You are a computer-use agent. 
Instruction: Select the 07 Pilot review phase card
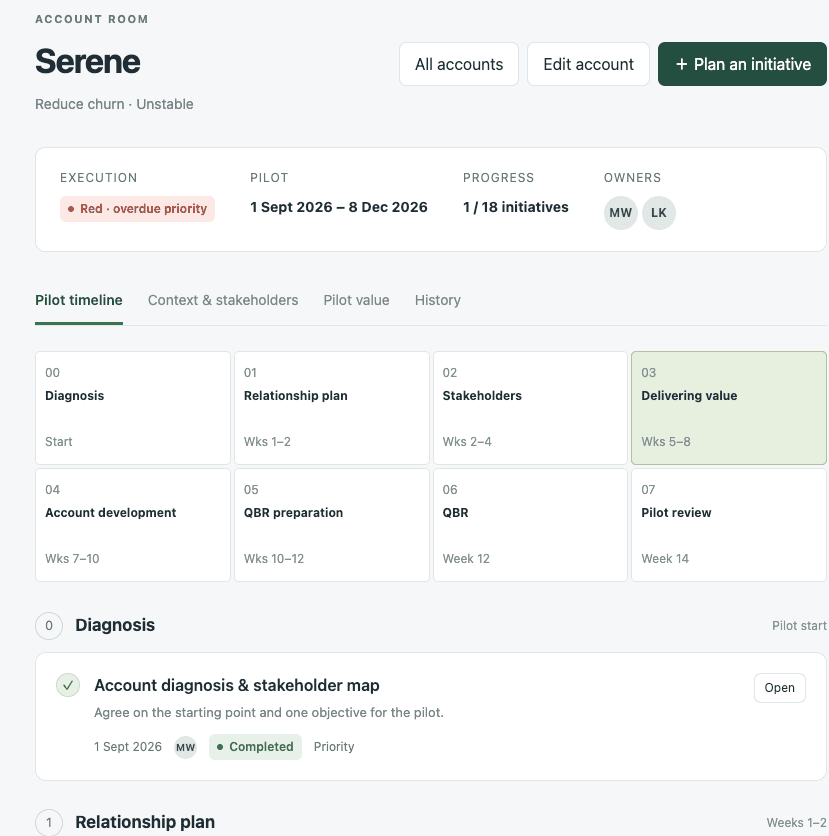[729, 525]
